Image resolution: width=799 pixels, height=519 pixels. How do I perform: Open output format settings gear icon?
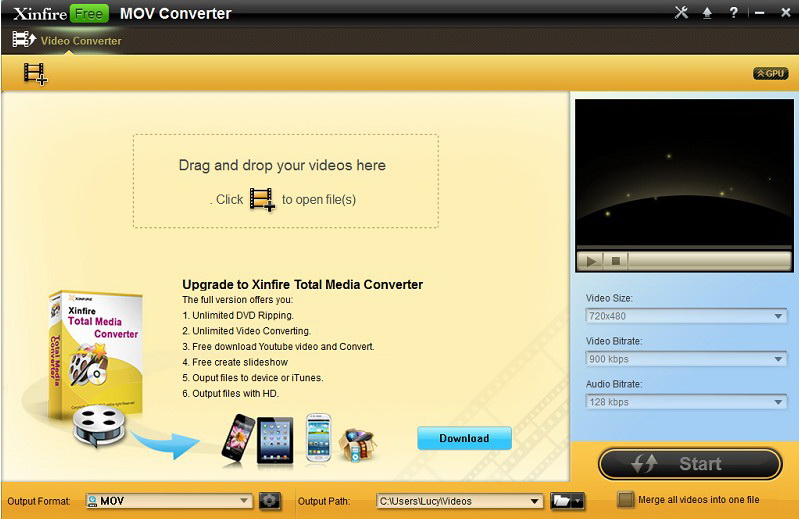click(270, 501)
